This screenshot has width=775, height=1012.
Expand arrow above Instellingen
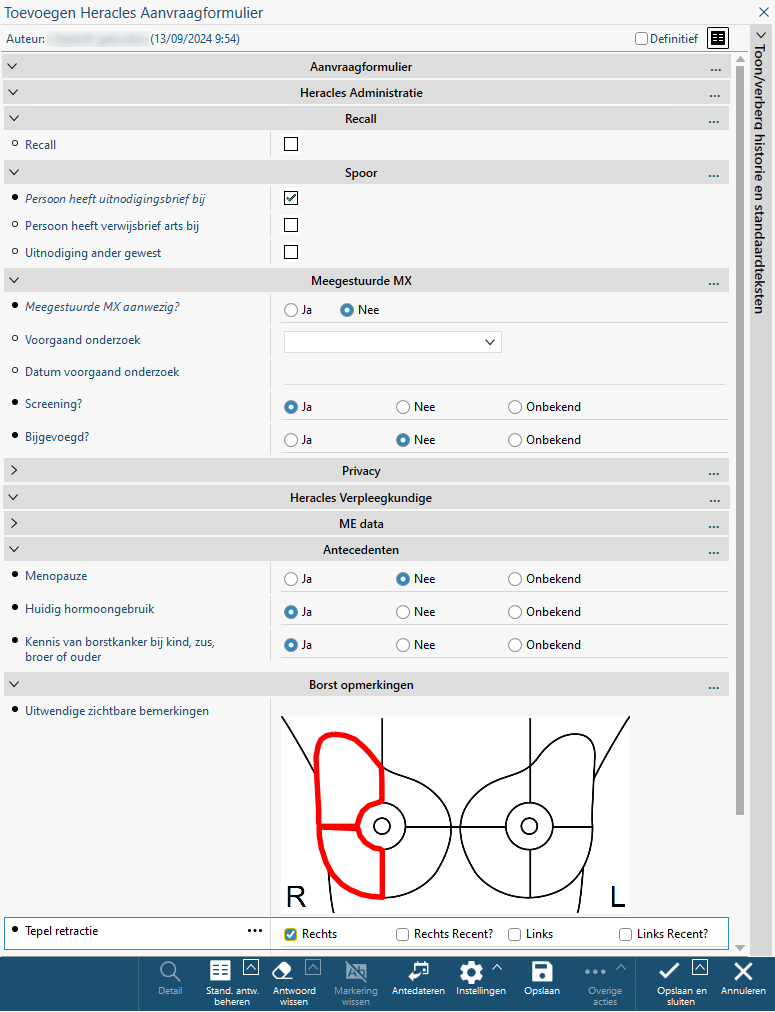tap(497, 967)
